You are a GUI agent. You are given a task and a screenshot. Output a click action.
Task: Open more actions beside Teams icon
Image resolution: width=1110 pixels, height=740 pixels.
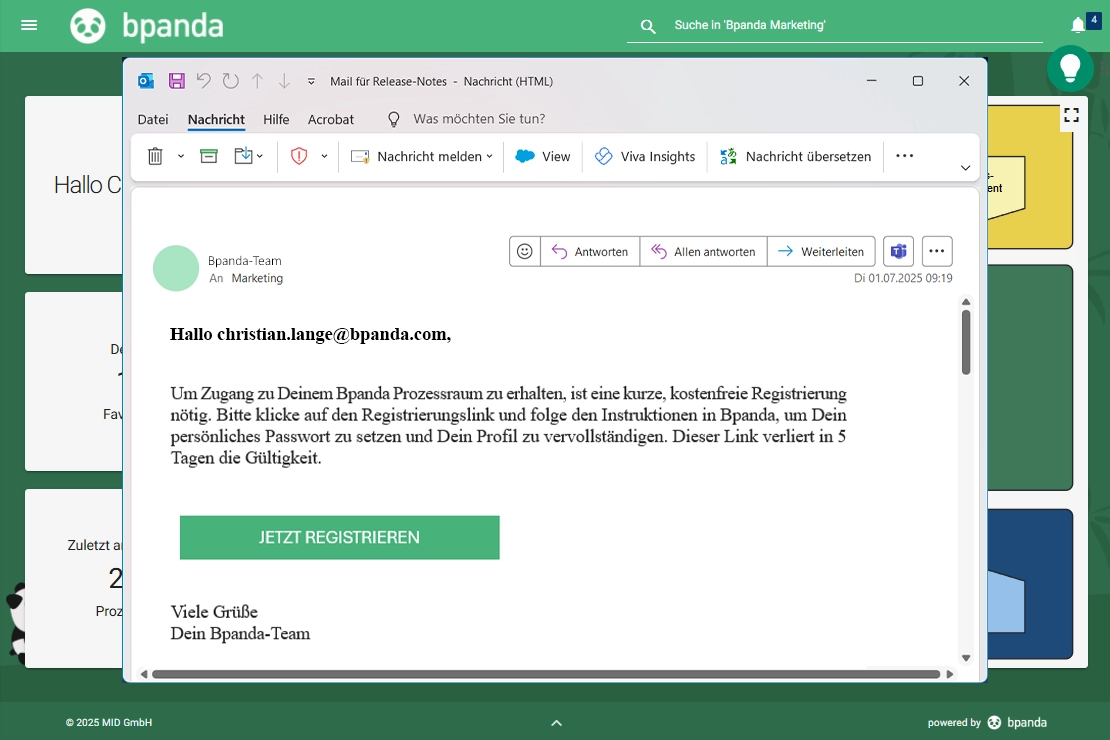[x=937, y=251]
